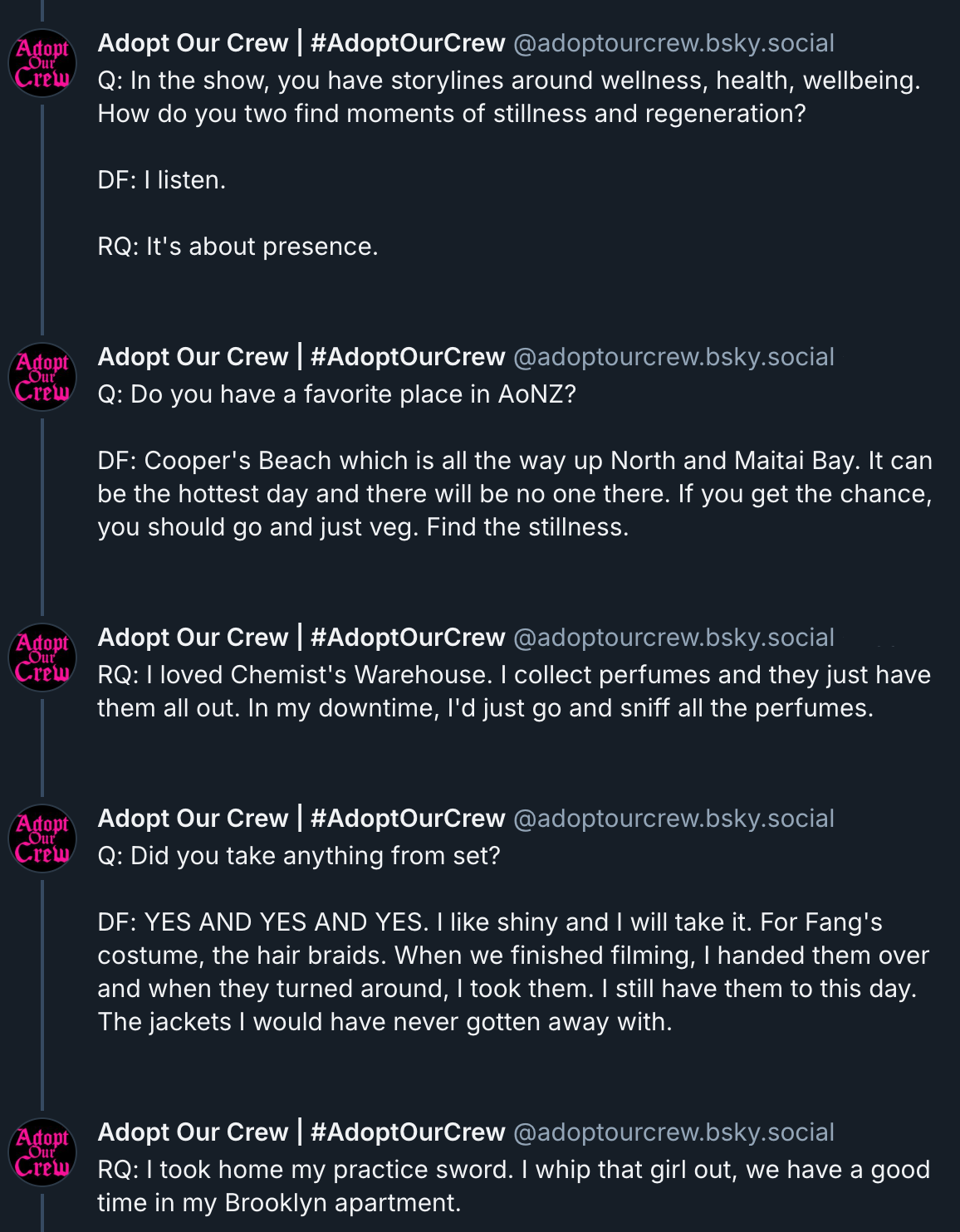Click avatar beside the wellness storylines post

(42, 64)
